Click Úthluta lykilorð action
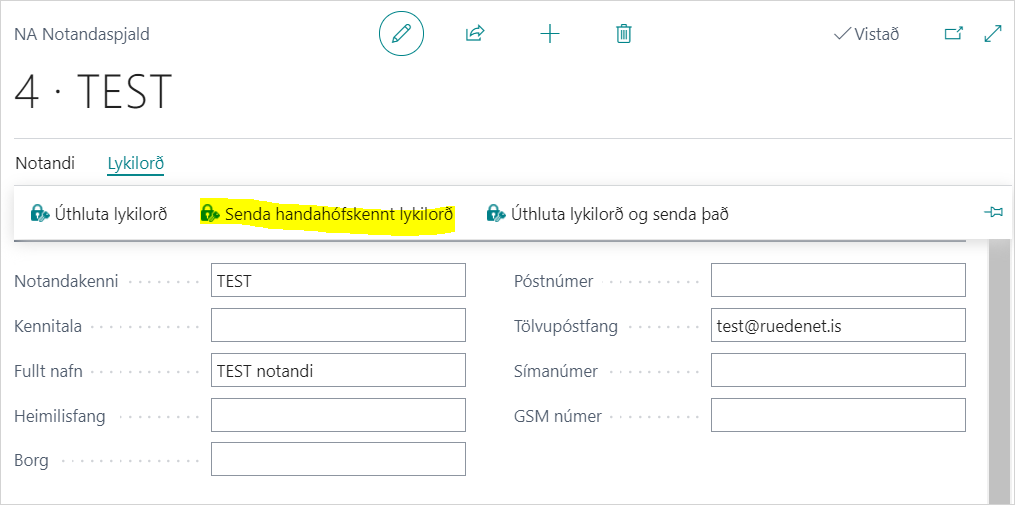 pos(99,214)
